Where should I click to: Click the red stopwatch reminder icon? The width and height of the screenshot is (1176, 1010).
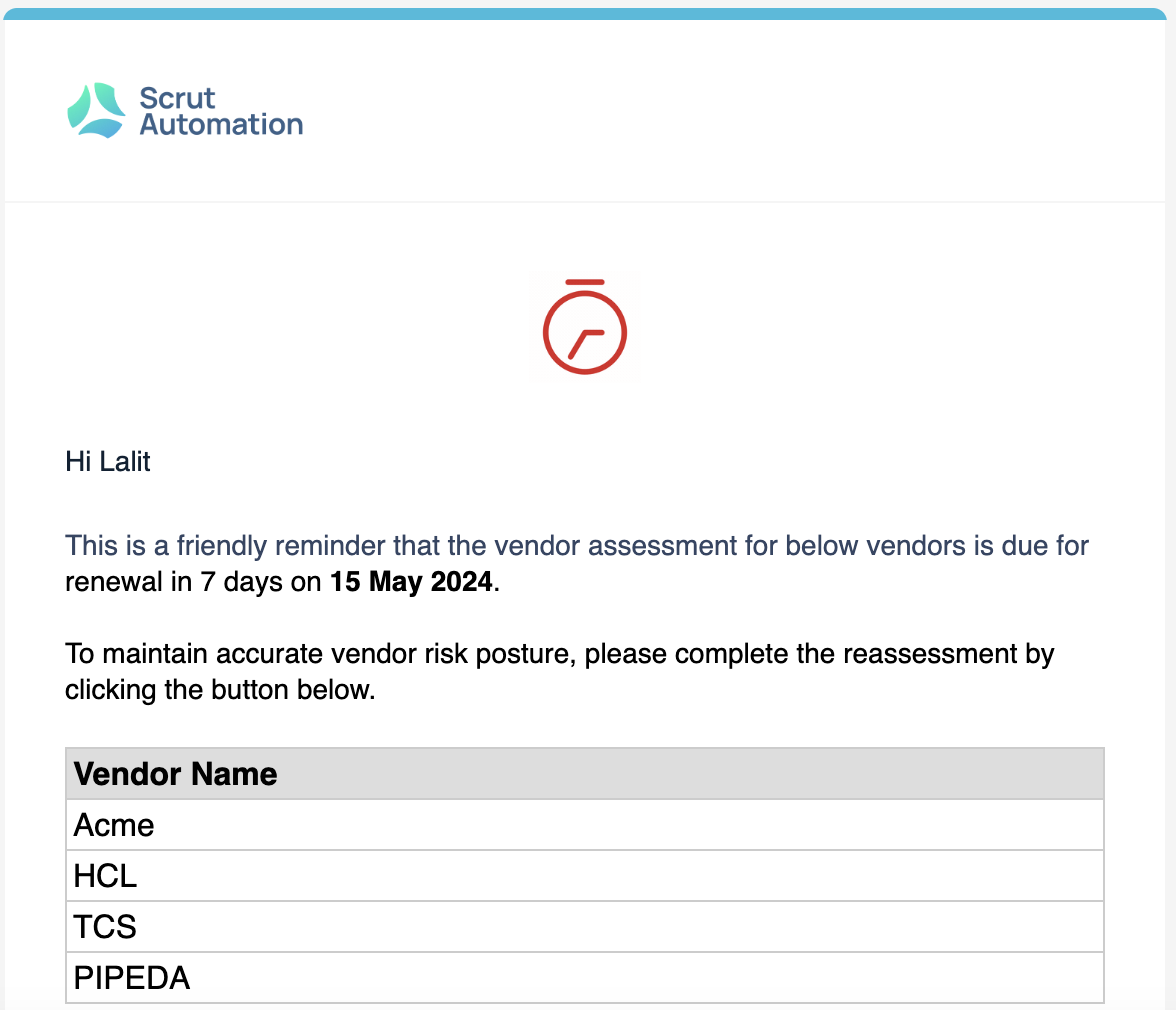click(584, 326)
